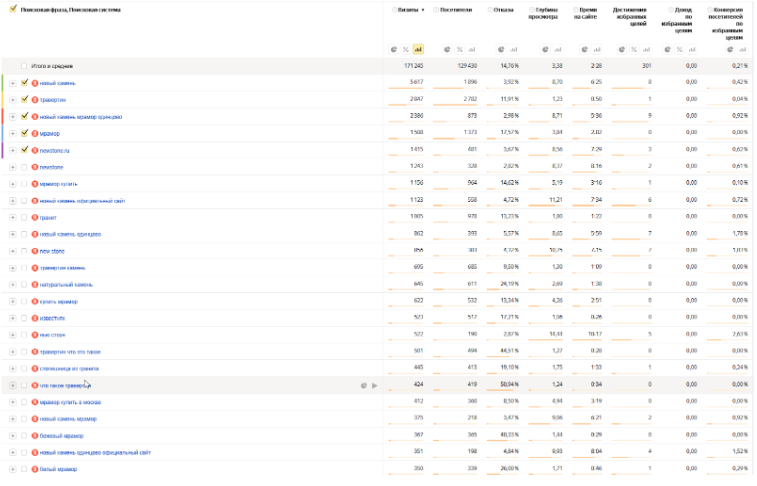The height and width of the screenshot is (486, 757).
Task: Expand the 'мрамор купить' row
Action: (x=13, y=184)
